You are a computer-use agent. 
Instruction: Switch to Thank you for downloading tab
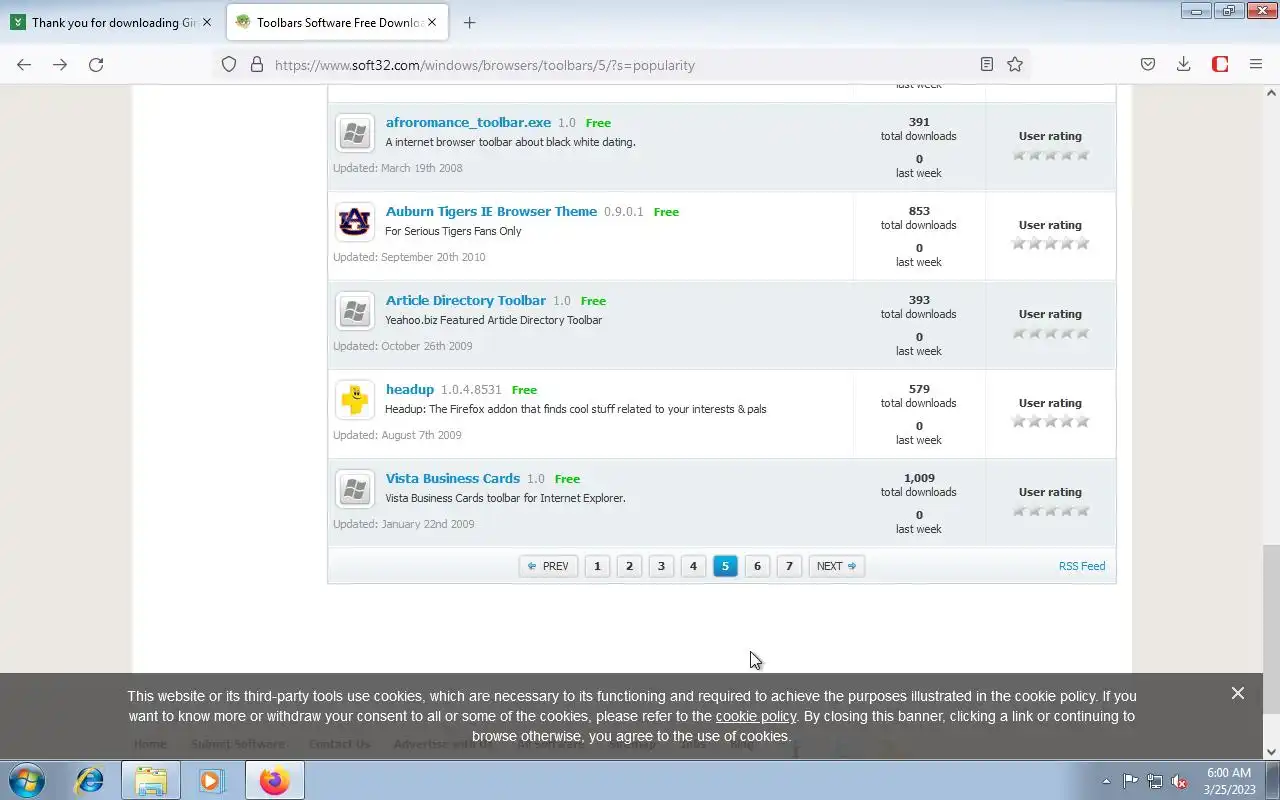(111, 22)
